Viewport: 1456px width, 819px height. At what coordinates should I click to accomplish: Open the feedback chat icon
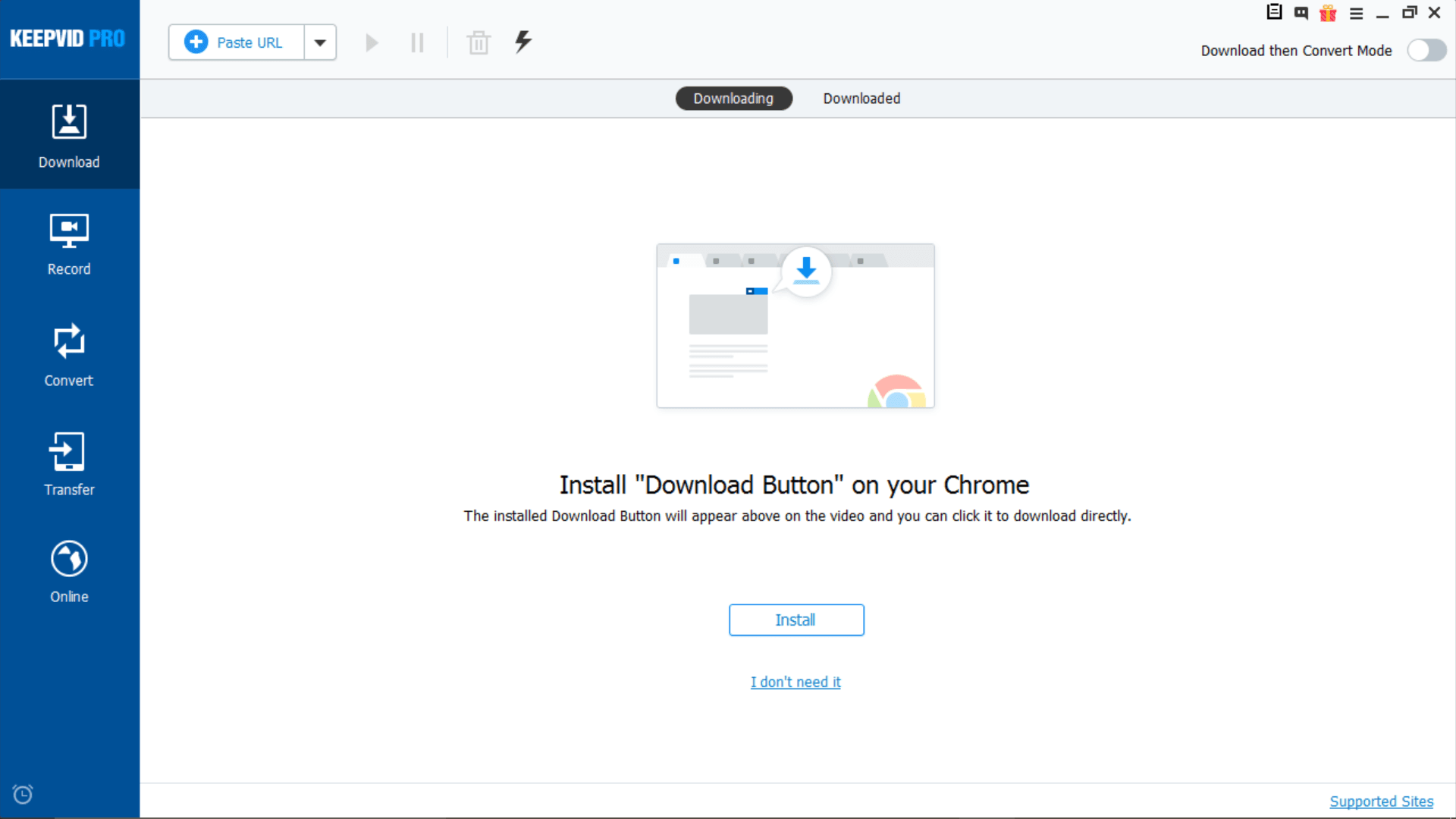[1301, 13]
